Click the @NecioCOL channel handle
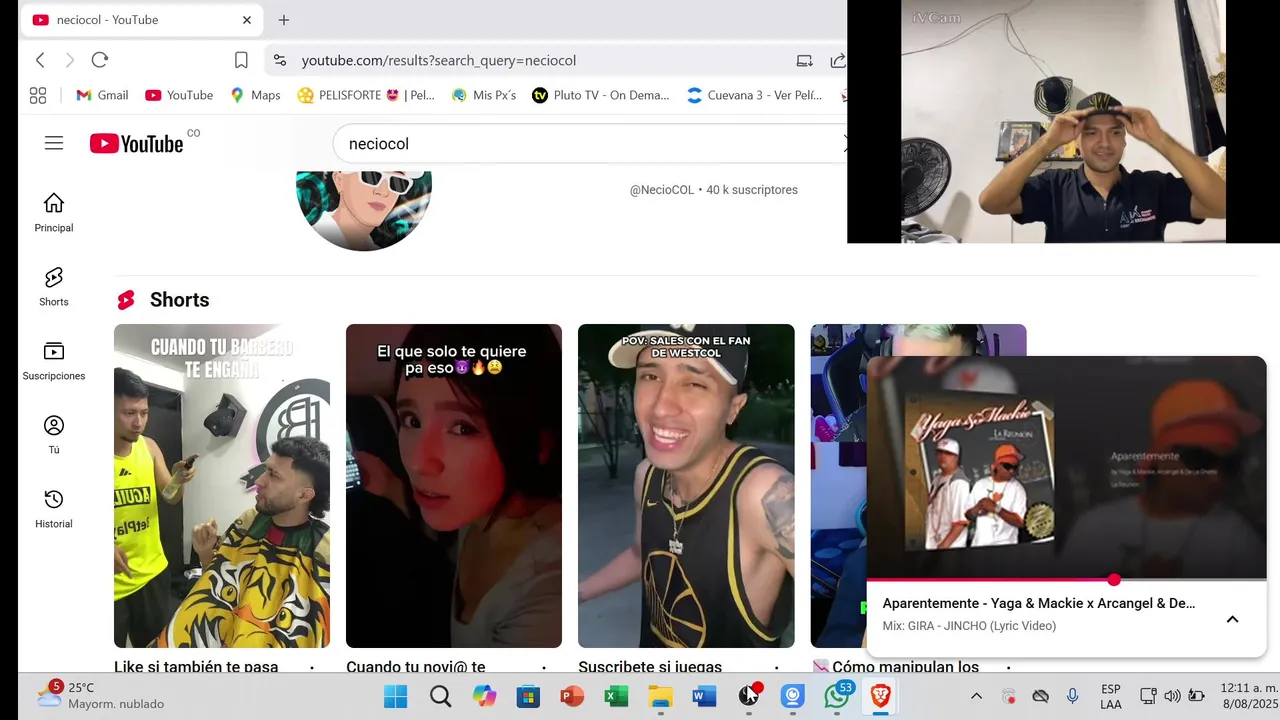This screenshot has width=1280, height=720. (x=661, y=190)
